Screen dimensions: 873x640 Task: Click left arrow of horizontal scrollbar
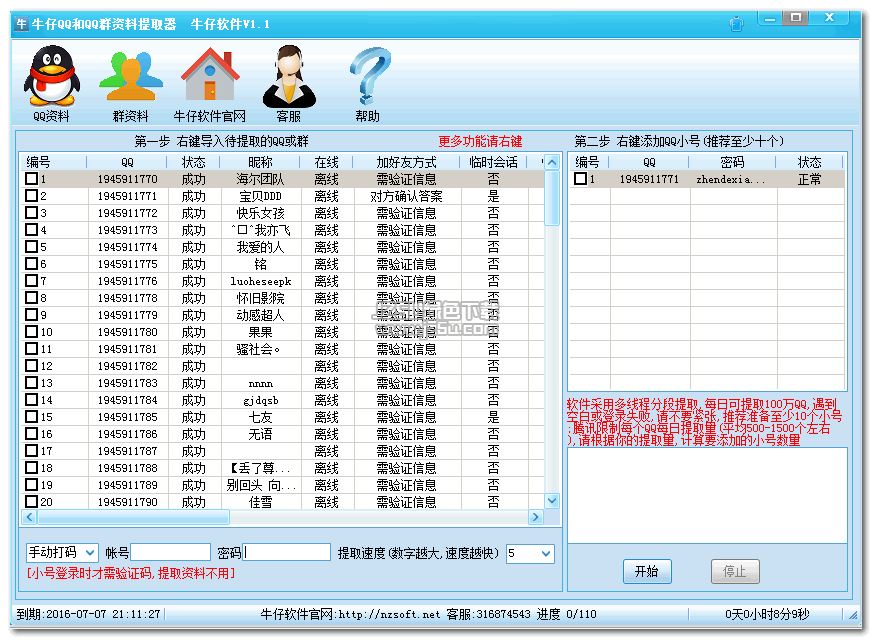point(30,517)
